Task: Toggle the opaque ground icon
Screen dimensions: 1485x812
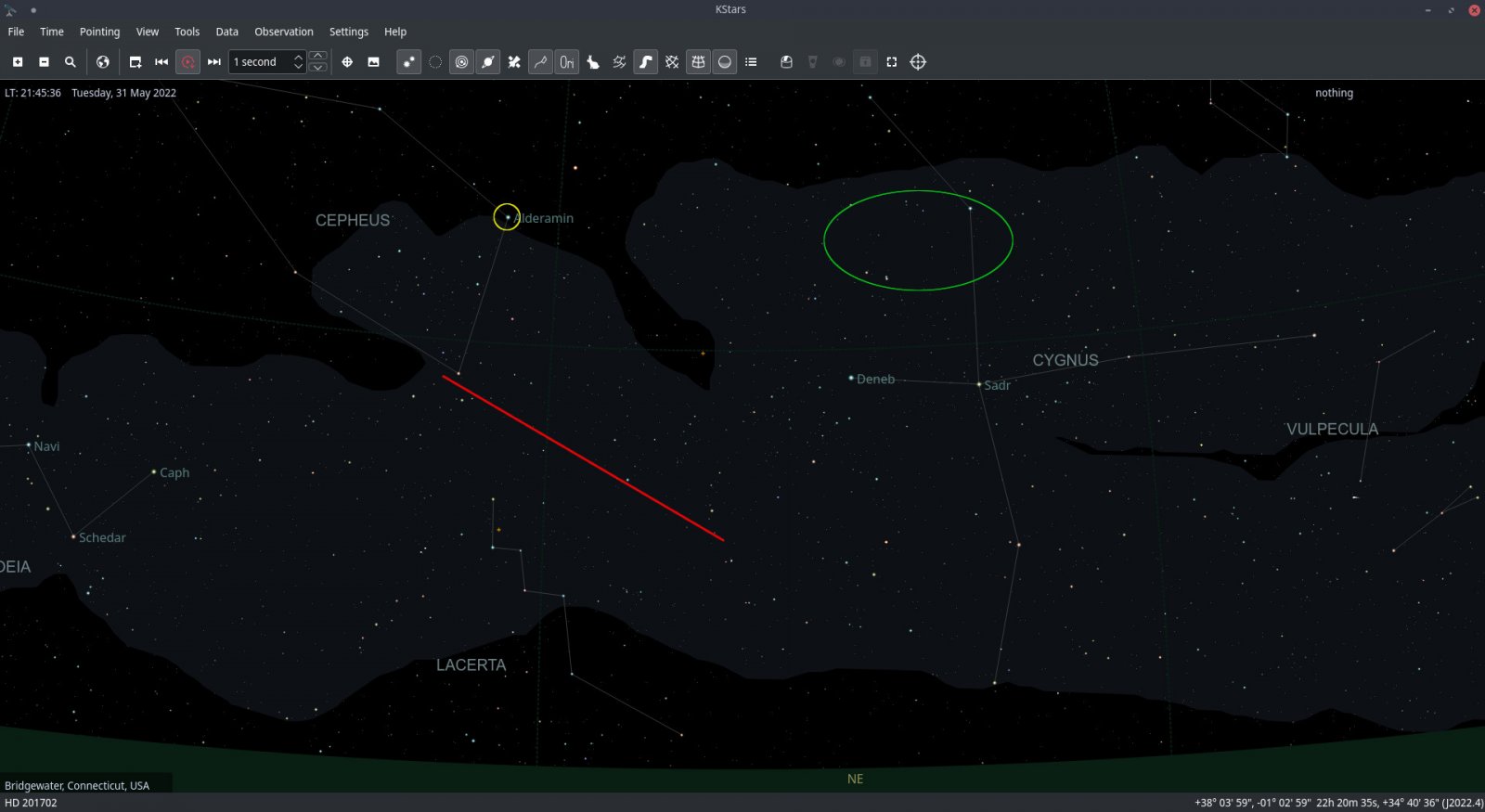Action: coord(725,62)
